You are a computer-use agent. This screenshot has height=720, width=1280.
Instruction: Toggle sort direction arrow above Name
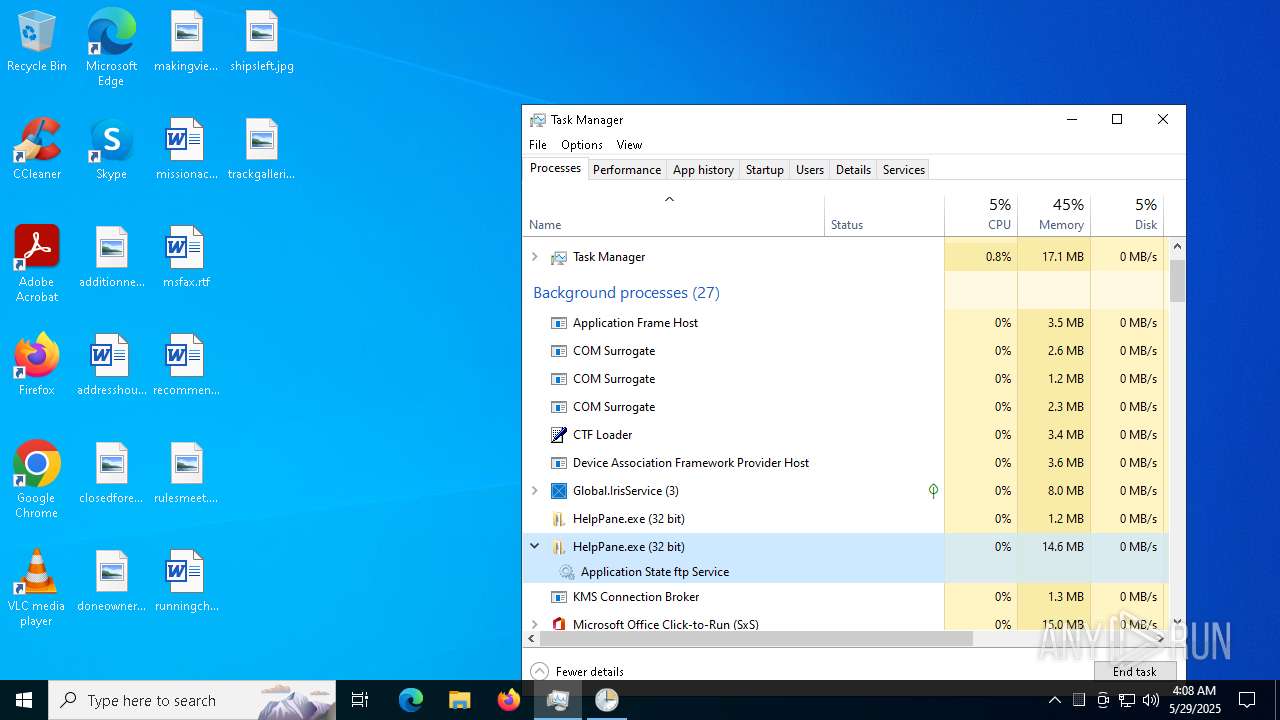click(x=670, y=199)
